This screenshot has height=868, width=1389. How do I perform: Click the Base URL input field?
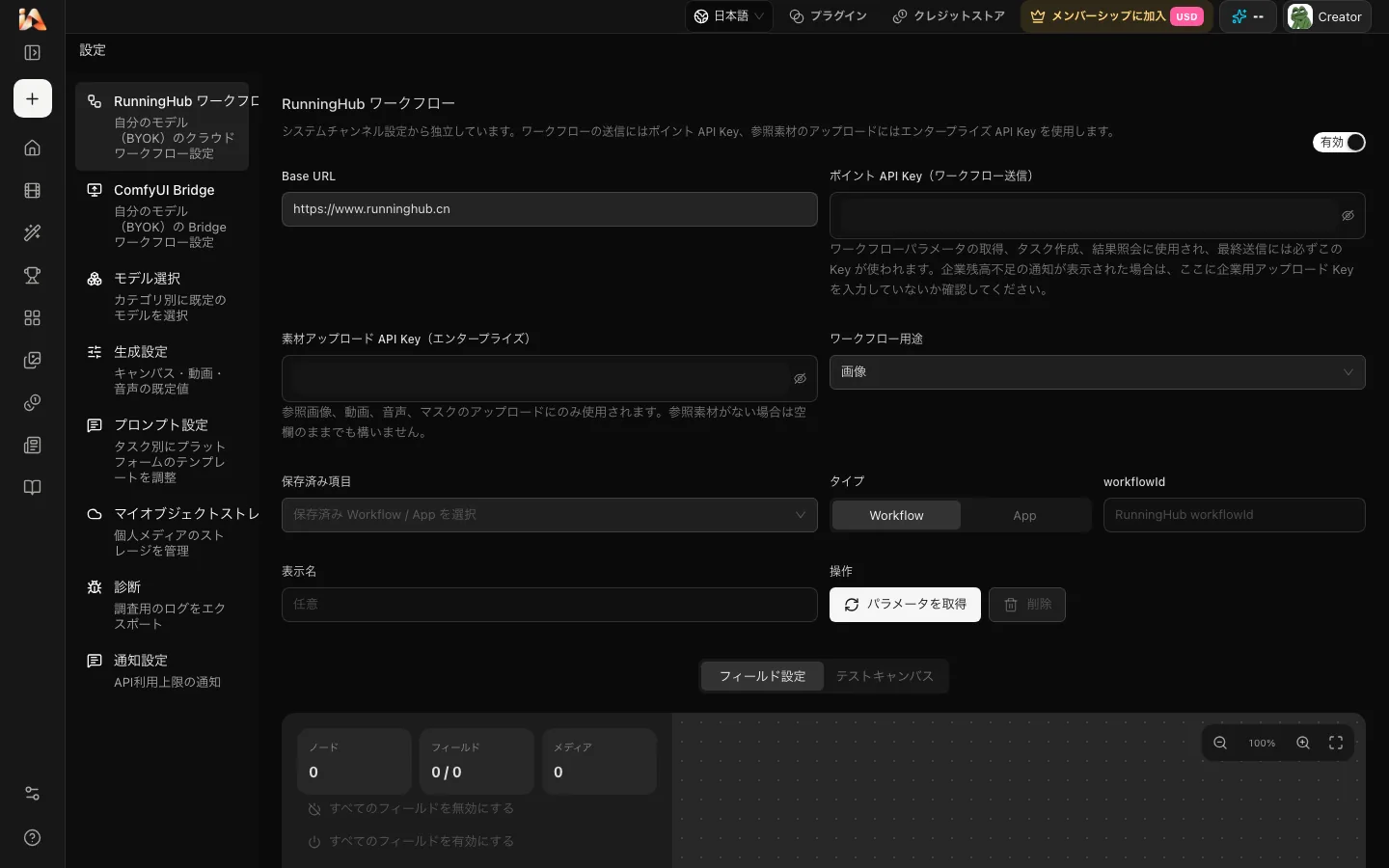549,209
